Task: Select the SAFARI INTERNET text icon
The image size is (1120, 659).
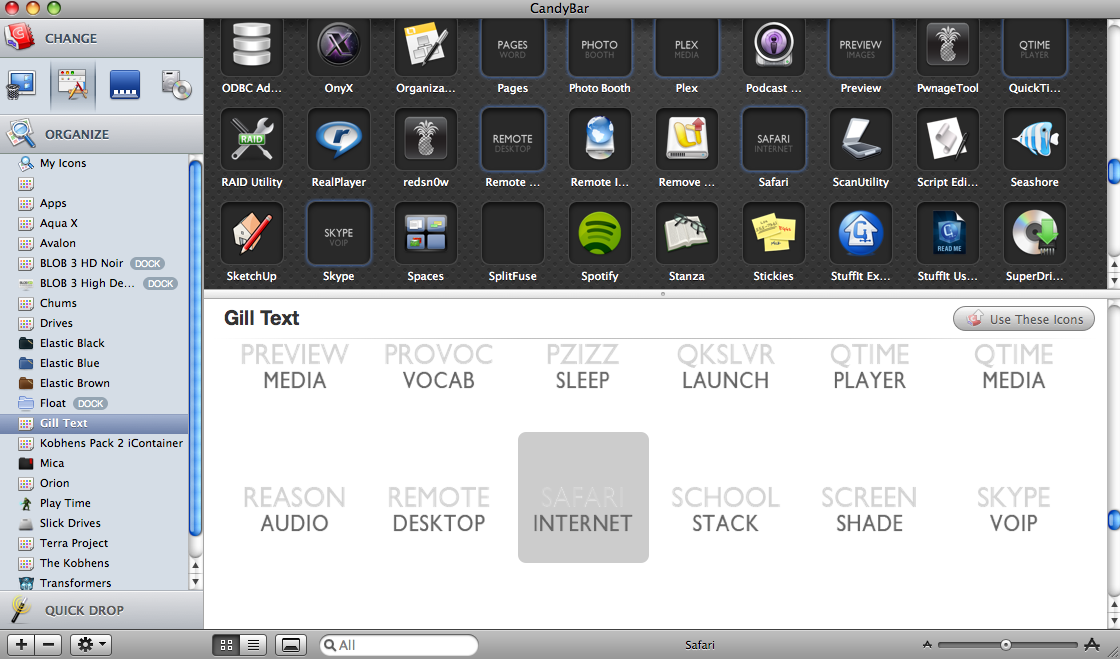Action: click(583, 497)
